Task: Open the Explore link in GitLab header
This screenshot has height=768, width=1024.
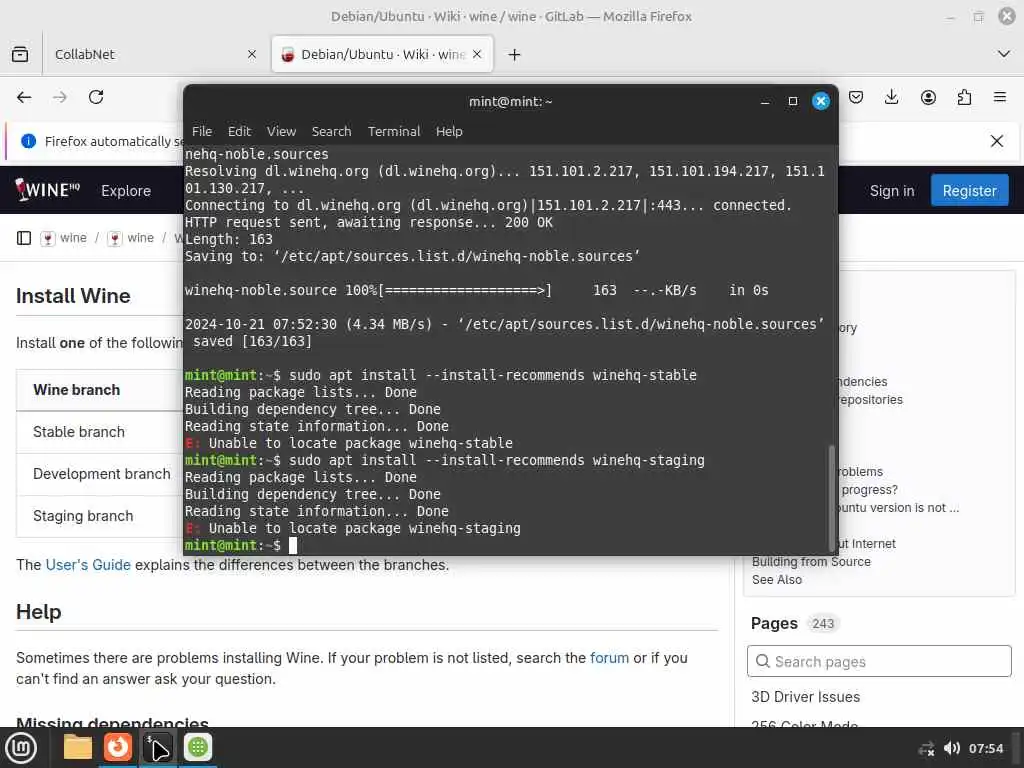Action: (126, 191)
